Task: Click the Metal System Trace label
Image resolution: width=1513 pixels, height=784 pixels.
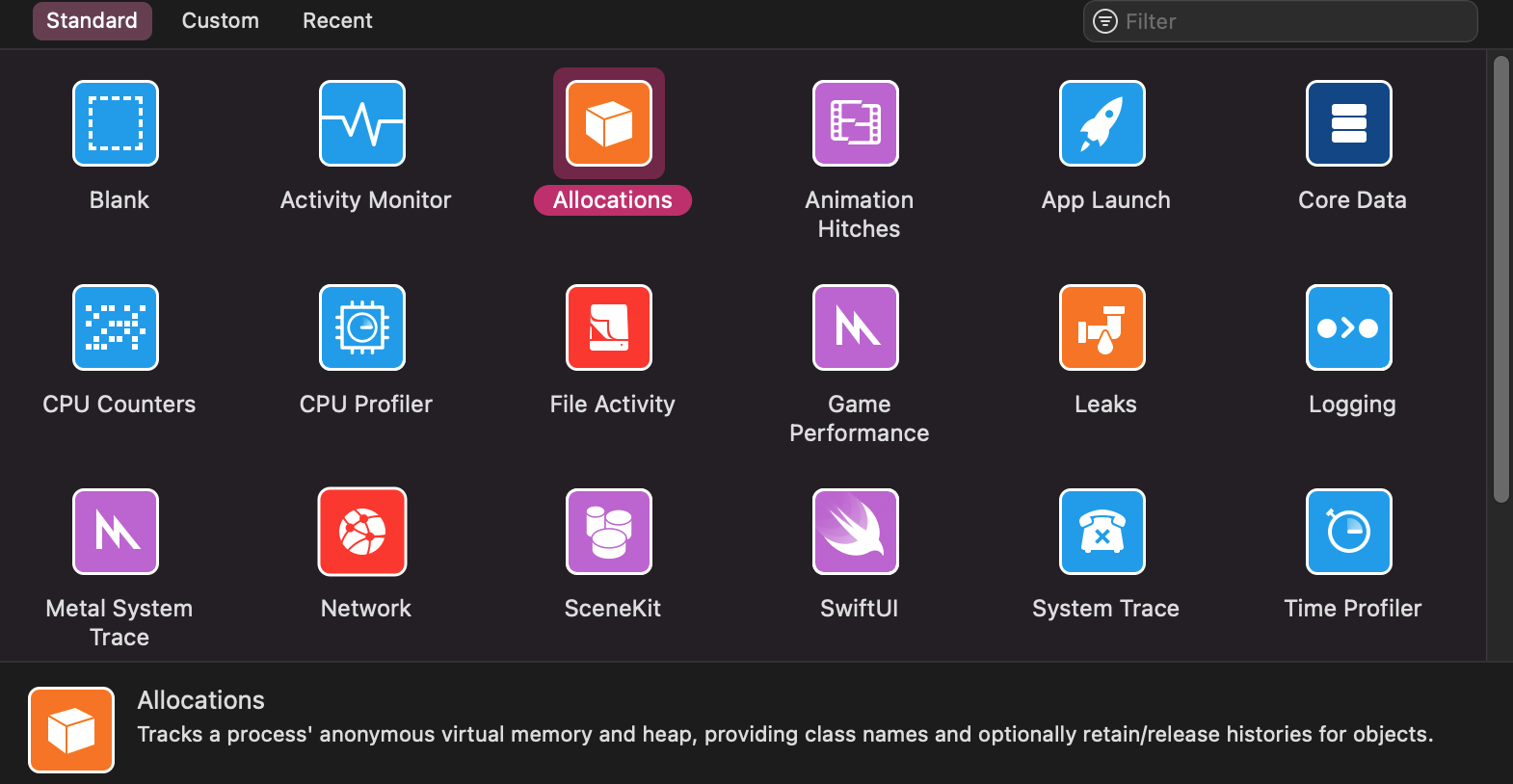Action: pos(119,623)
